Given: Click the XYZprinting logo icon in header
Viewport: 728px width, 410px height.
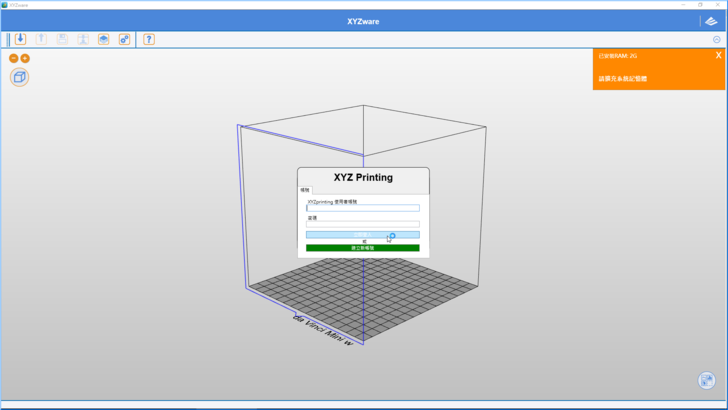Looking at the screenshot, I should point(711,21).
